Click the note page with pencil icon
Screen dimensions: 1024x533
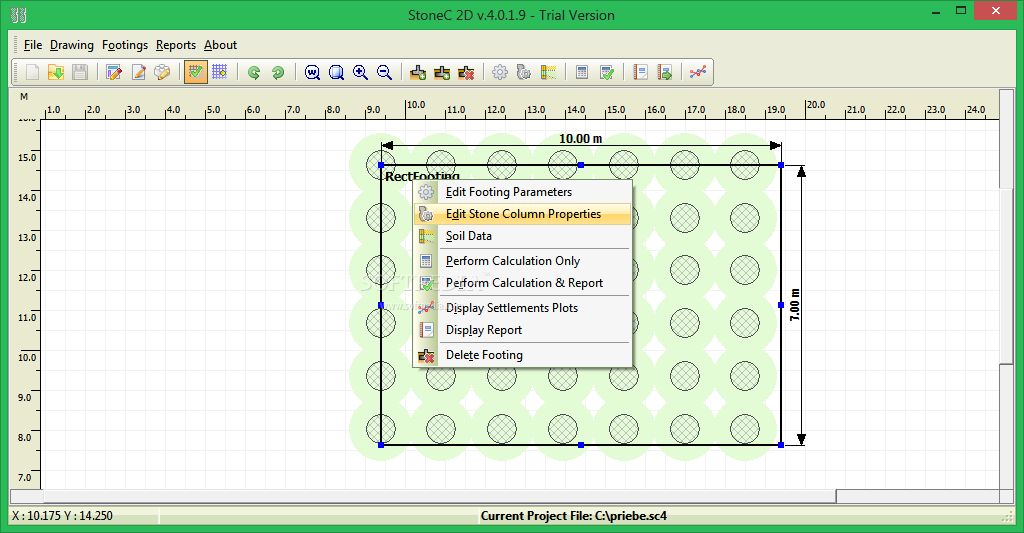(138, 72)
